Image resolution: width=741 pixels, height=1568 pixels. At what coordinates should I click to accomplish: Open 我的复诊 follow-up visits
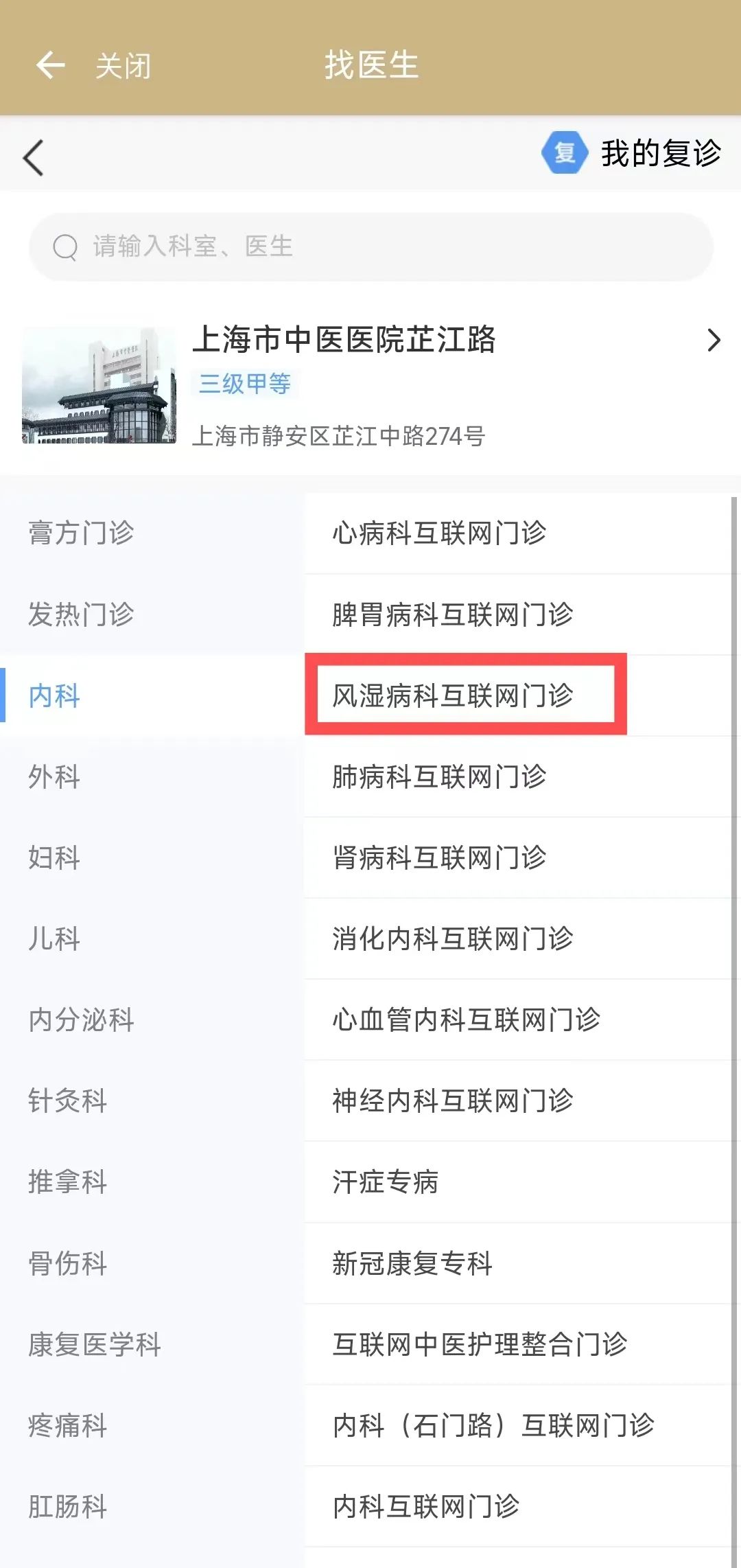[x=660, y=153]
